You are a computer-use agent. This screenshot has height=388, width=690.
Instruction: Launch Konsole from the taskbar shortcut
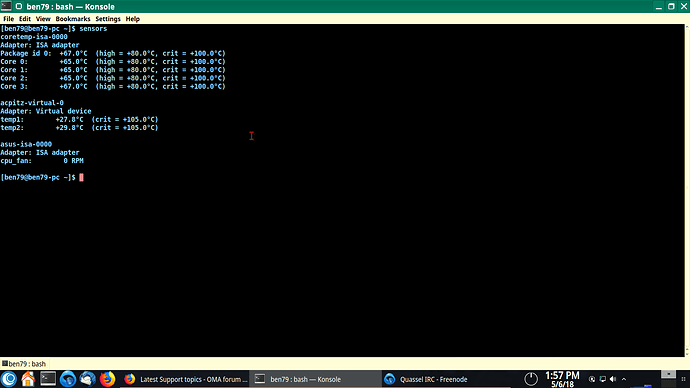pos(48,379)
